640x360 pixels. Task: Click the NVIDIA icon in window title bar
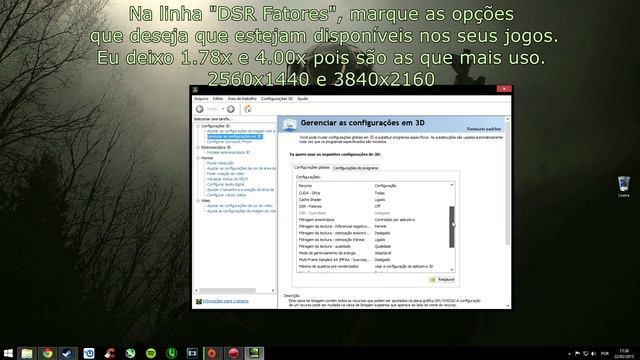pos(196,90)
